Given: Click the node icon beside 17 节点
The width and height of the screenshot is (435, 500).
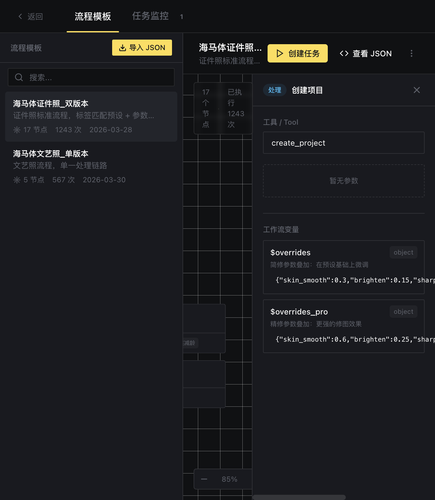Looking at the screenshot, I should tap(17, 130).
